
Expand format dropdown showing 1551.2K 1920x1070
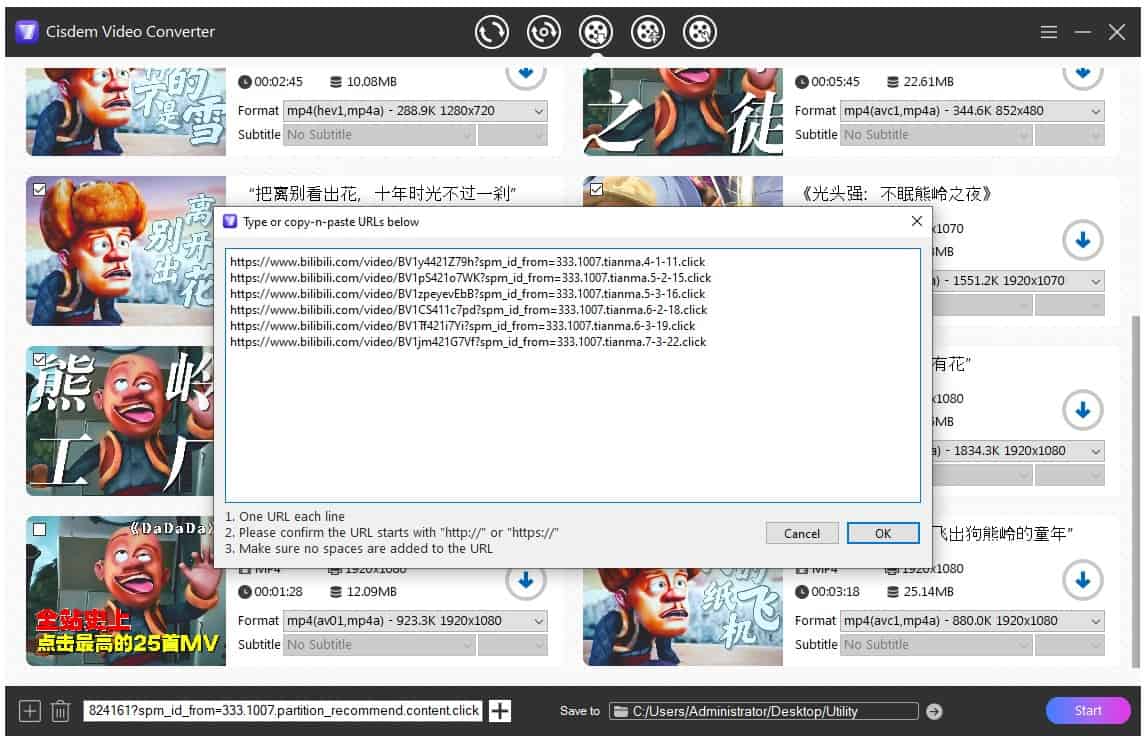(x=1019, y=281)
